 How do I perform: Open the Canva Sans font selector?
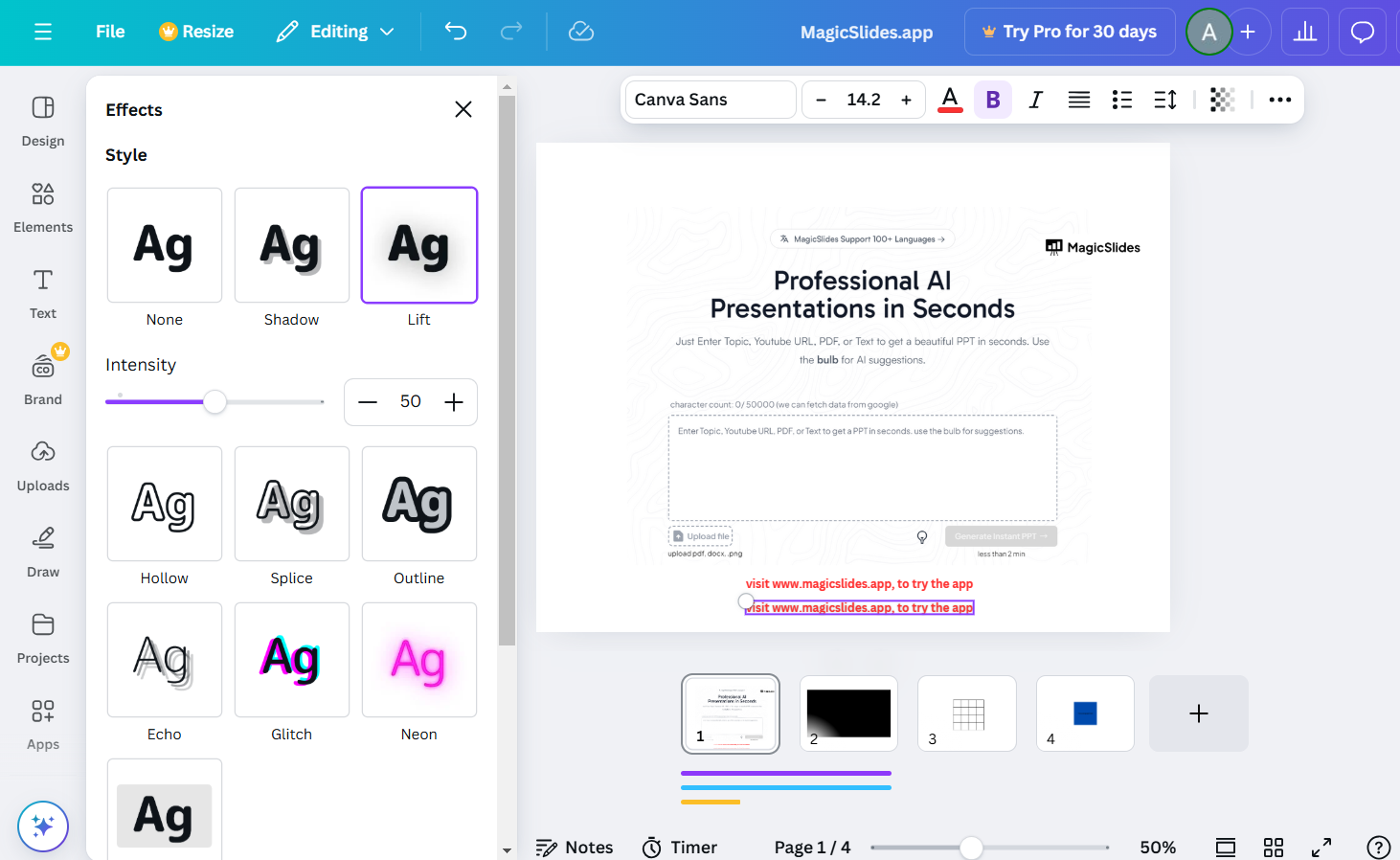(711, 100)
